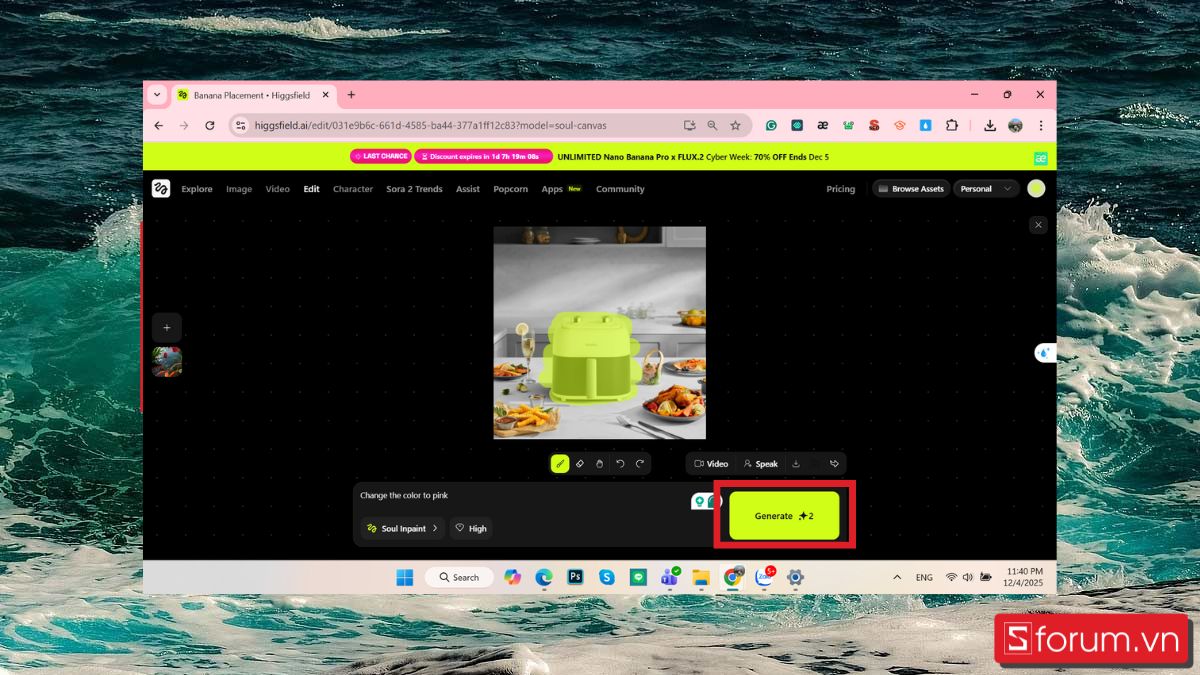Screen dimensions: 1200x675
Task: Open Photoshop from the taskbar
Action: [x=575, y=577]
